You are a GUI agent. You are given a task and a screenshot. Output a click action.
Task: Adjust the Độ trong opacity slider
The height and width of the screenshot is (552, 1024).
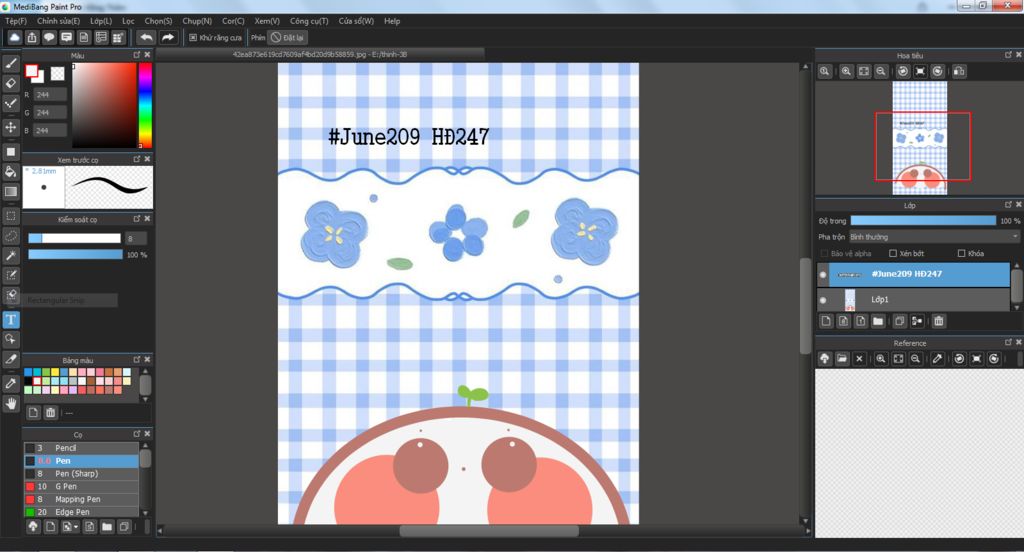[923, 221]
